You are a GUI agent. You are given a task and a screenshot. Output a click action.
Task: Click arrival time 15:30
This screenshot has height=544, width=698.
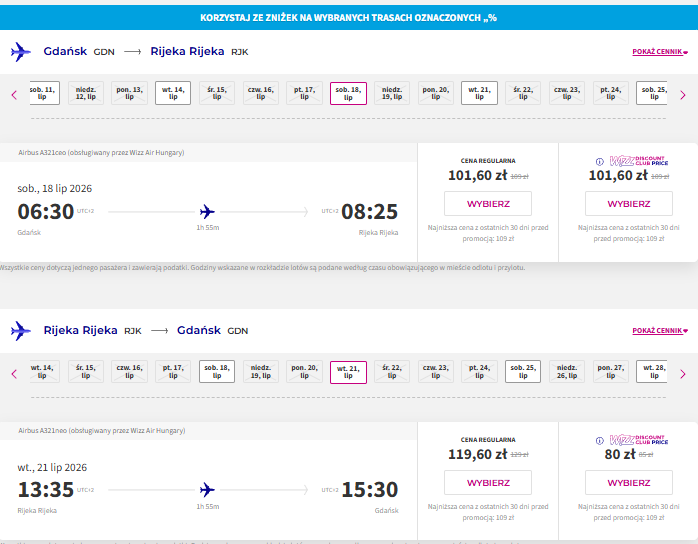click(x=369, y=490)
